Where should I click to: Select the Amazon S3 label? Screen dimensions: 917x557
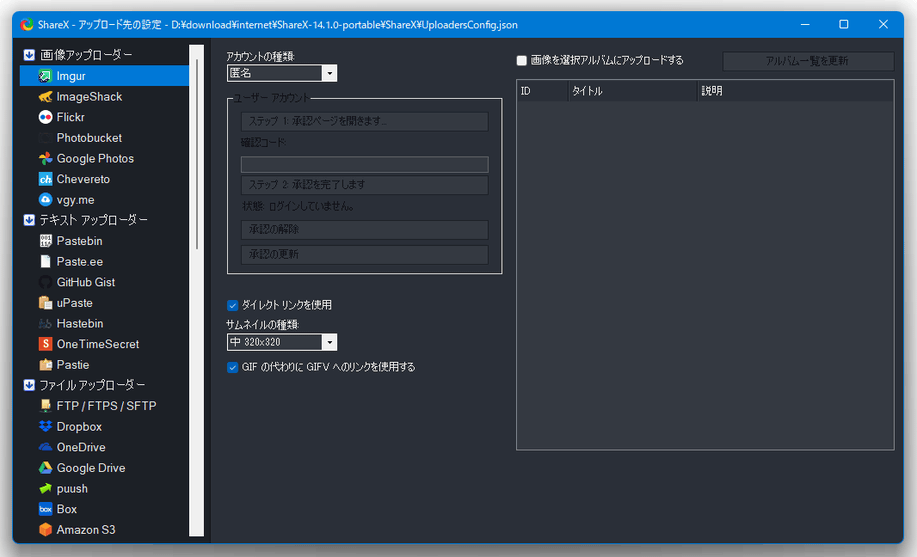pyautogui.click(x=86, y=530)
